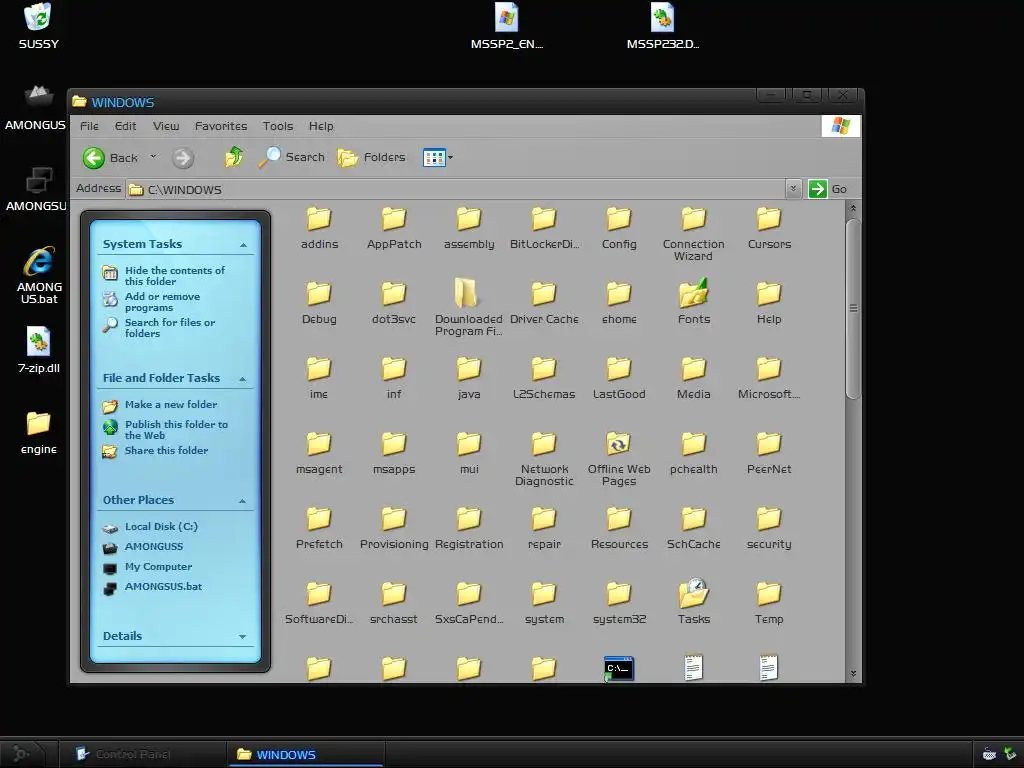1024x768 pixels.
Task: Open the Edit menu
Action: (125, 126)
